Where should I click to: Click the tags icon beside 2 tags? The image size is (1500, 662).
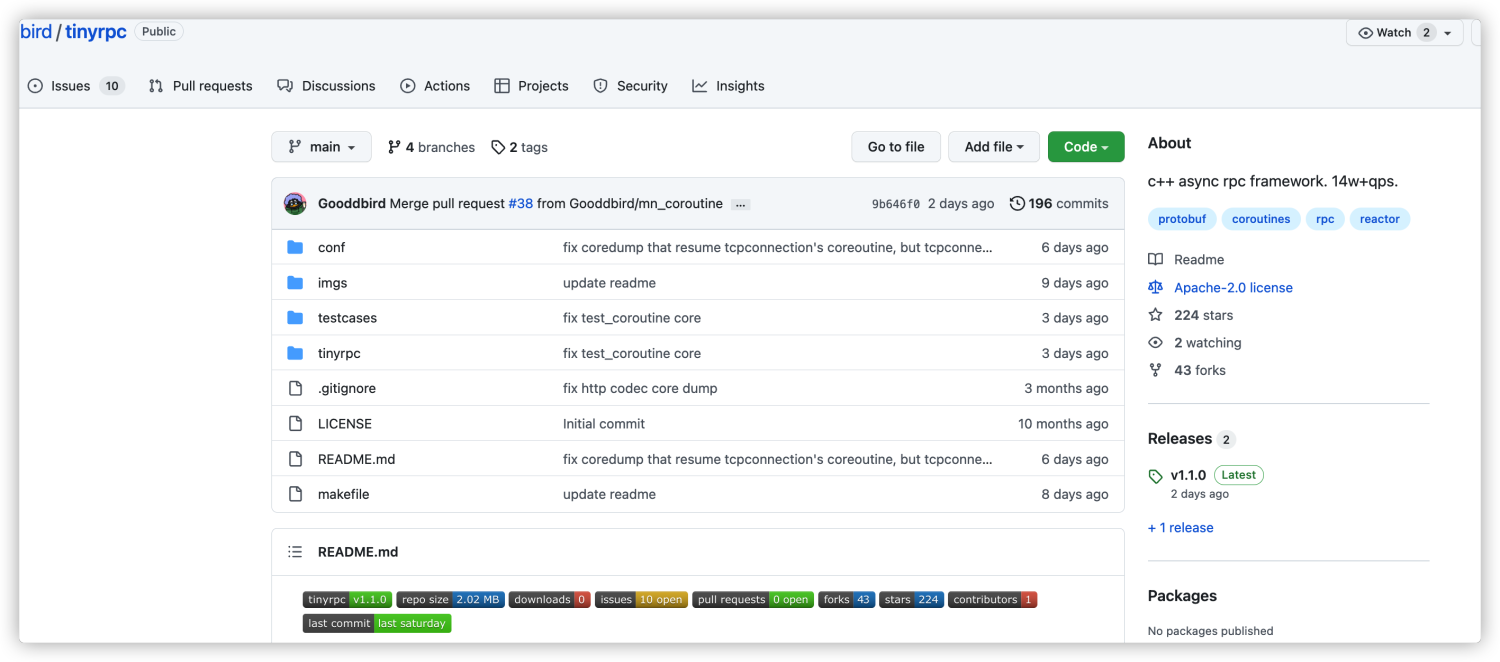coord(498,147)
